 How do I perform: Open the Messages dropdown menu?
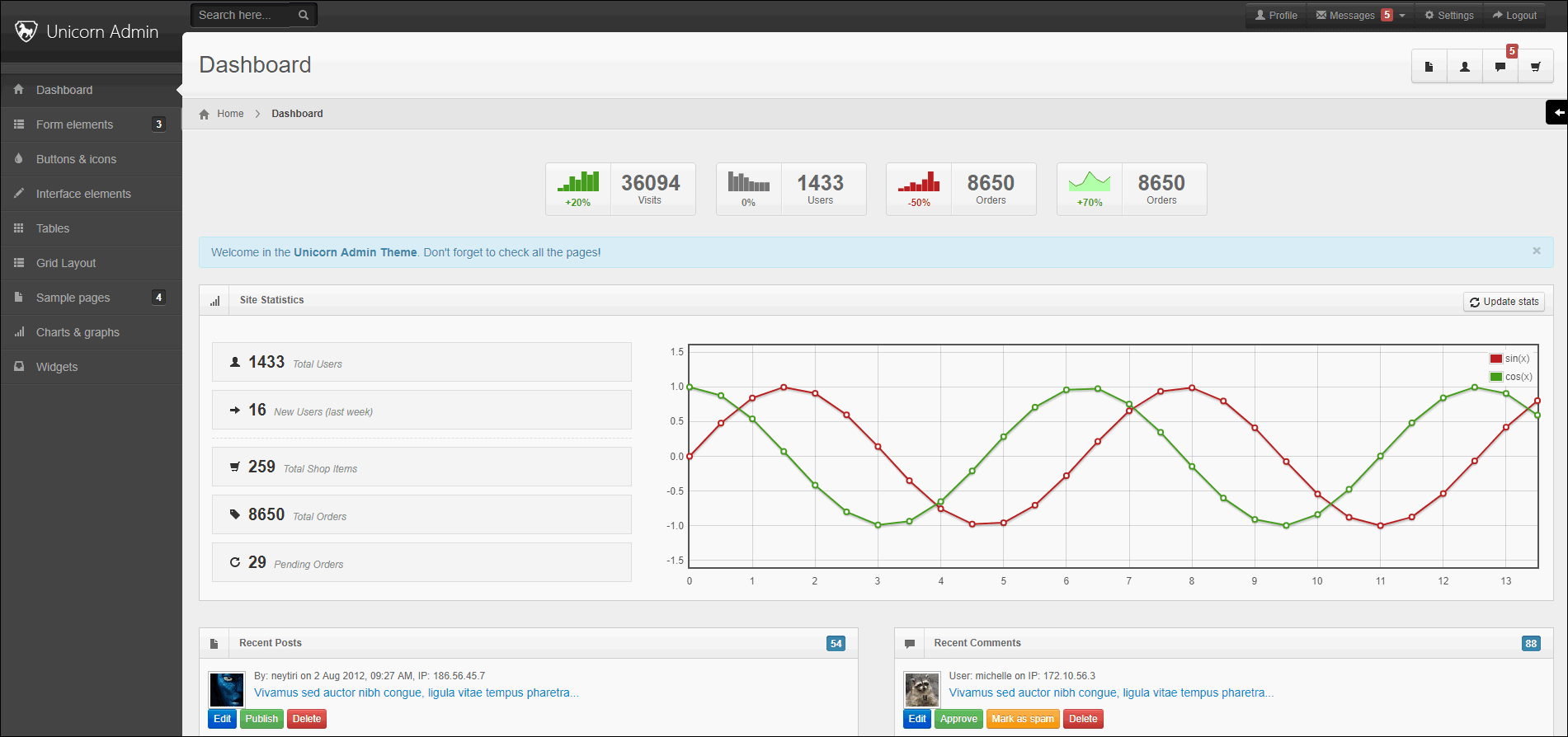(1360, 15)
